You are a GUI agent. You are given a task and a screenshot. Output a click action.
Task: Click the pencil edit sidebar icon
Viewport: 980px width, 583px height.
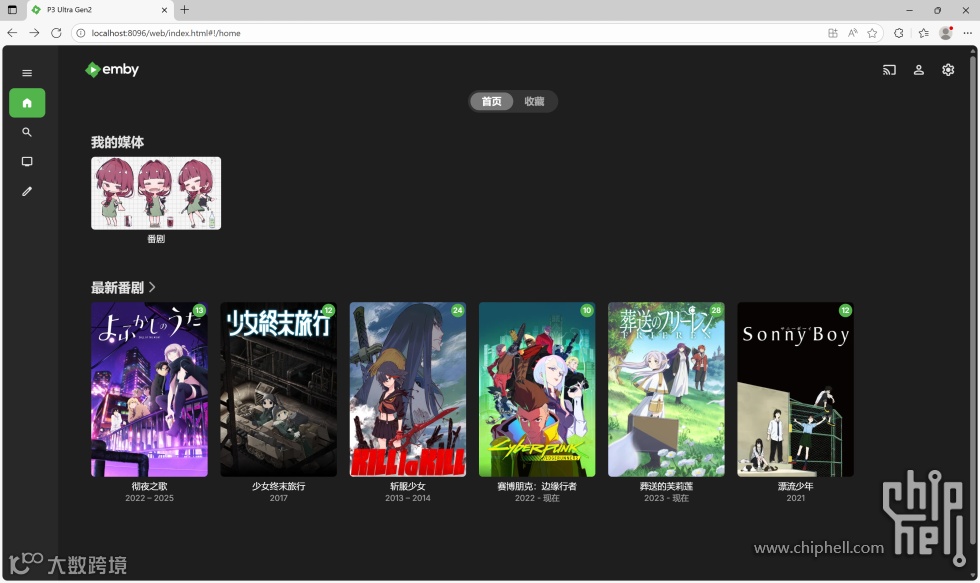click(27, 192)
